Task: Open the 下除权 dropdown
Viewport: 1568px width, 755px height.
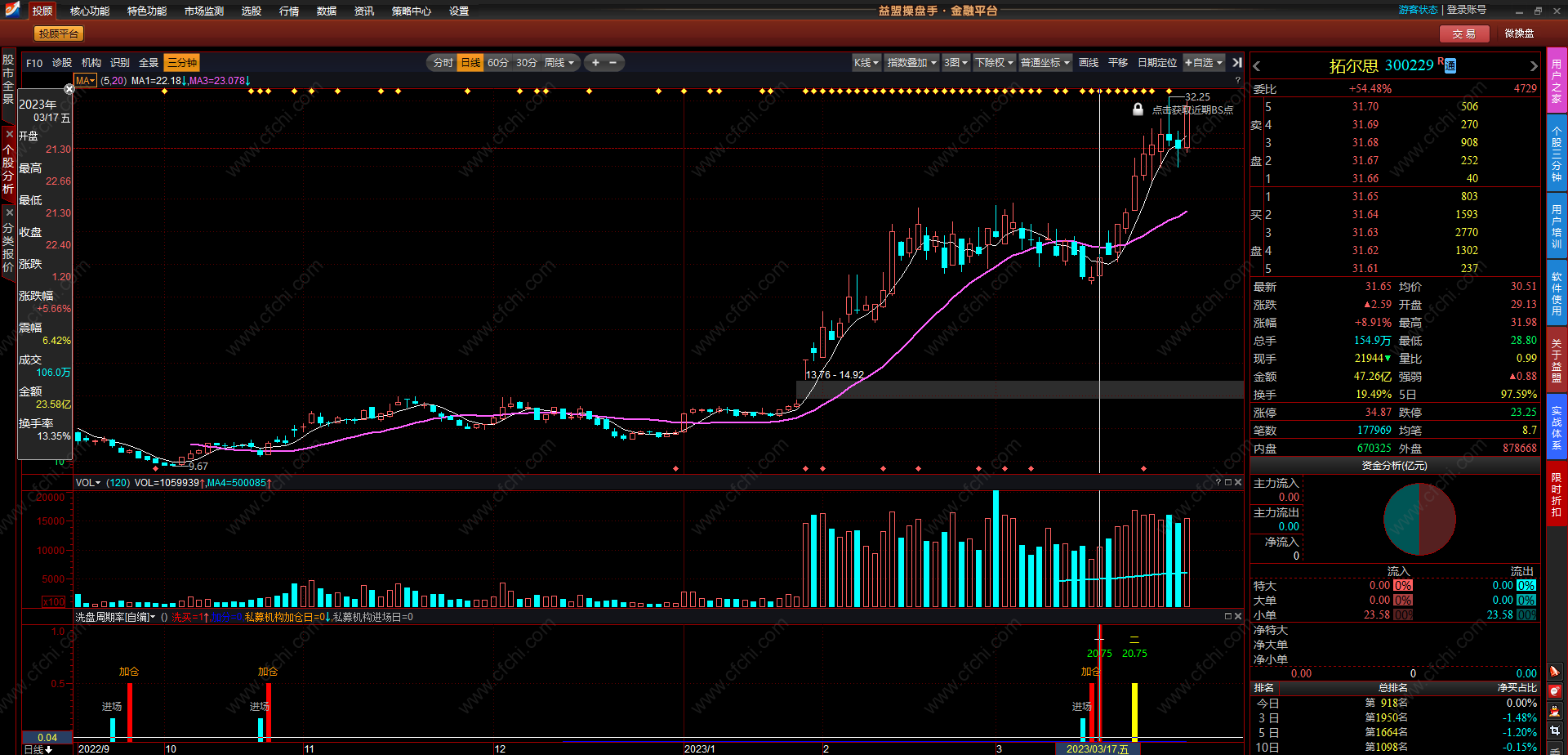Action: (994, 62)
